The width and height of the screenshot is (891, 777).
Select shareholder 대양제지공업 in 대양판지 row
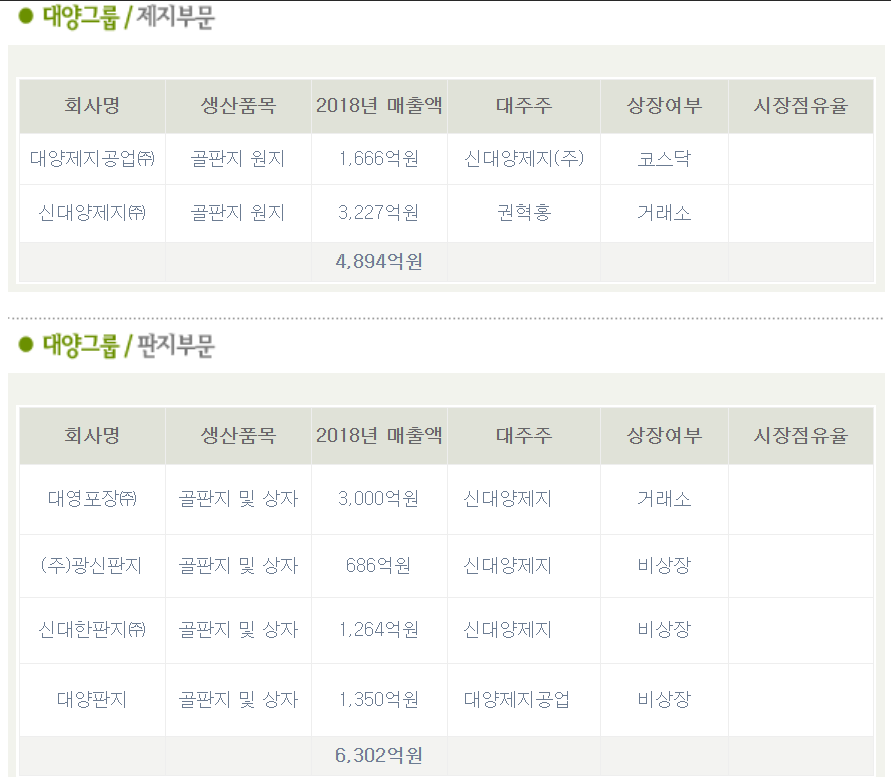click(x=517, y=700)
